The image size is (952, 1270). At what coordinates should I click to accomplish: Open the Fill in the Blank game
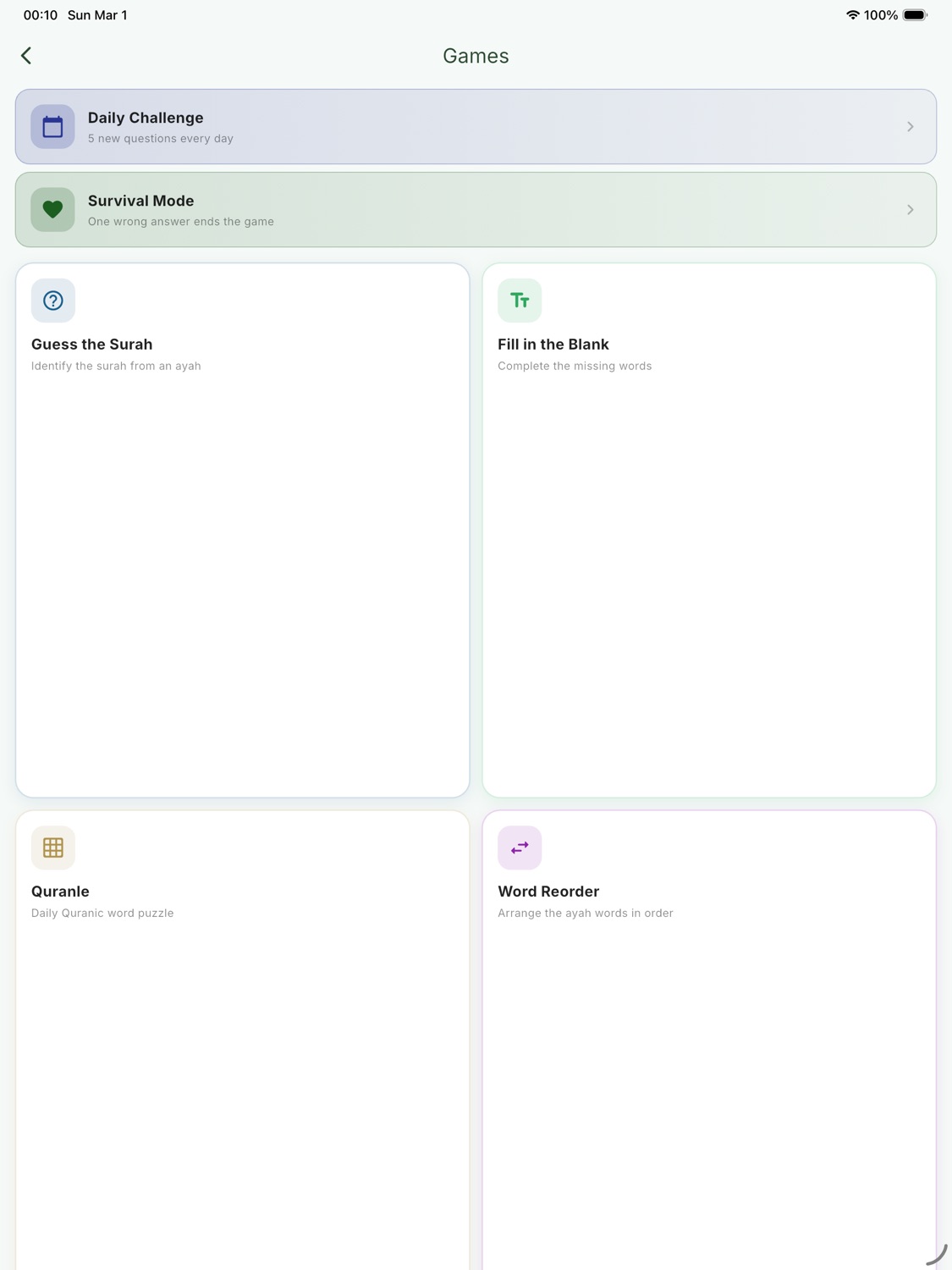coord(709,530)
